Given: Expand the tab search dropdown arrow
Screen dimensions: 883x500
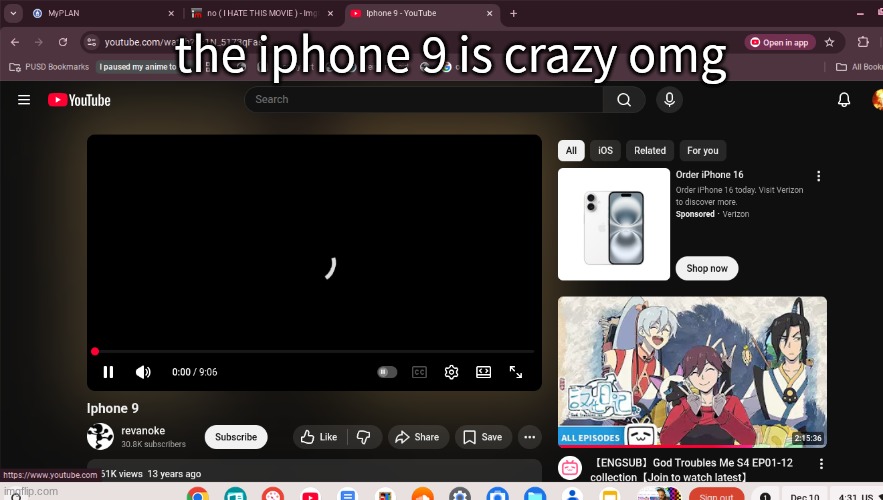Looking at the screenshot, I should point(13,14).
